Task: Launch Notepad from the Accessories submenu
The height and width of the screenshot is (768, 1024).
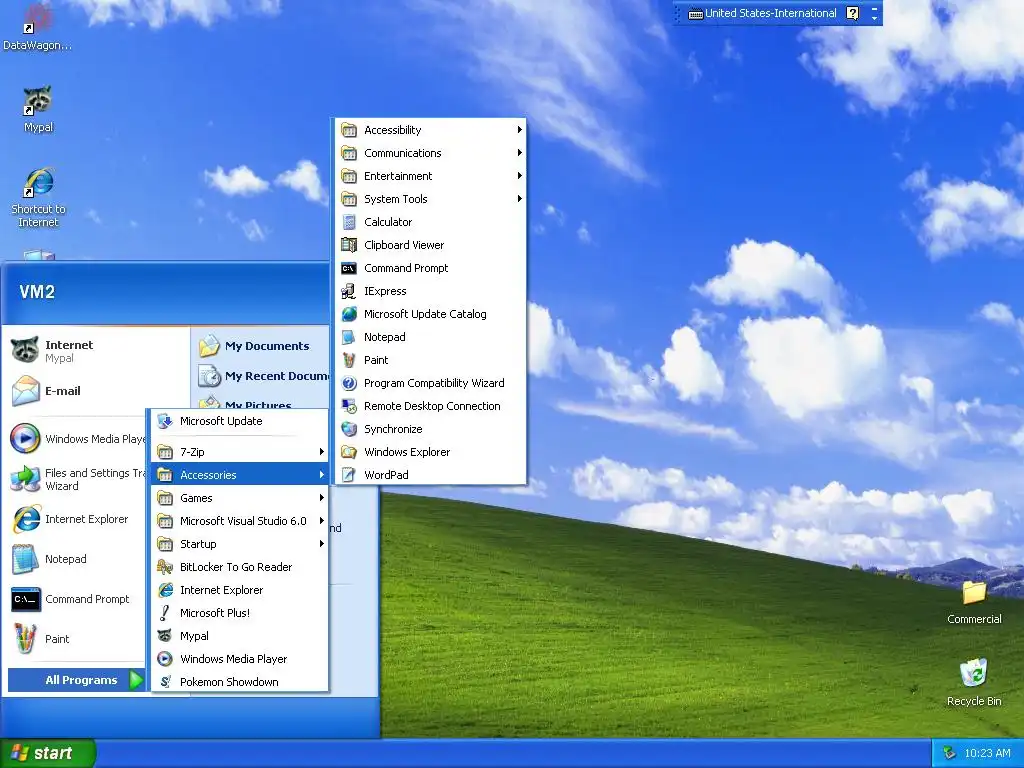Action: tap(430, 337)
